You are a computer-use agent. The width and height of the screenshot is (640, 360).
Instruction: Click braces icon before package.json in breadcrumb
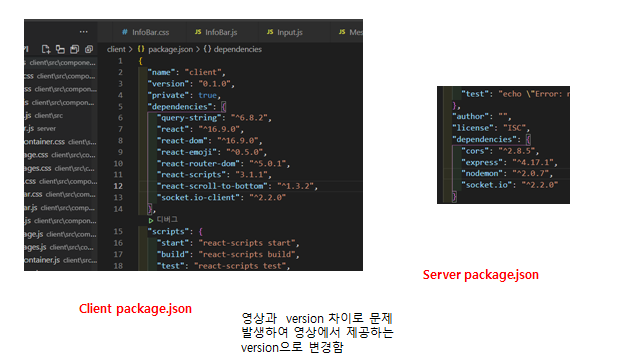tap(141, 49)
